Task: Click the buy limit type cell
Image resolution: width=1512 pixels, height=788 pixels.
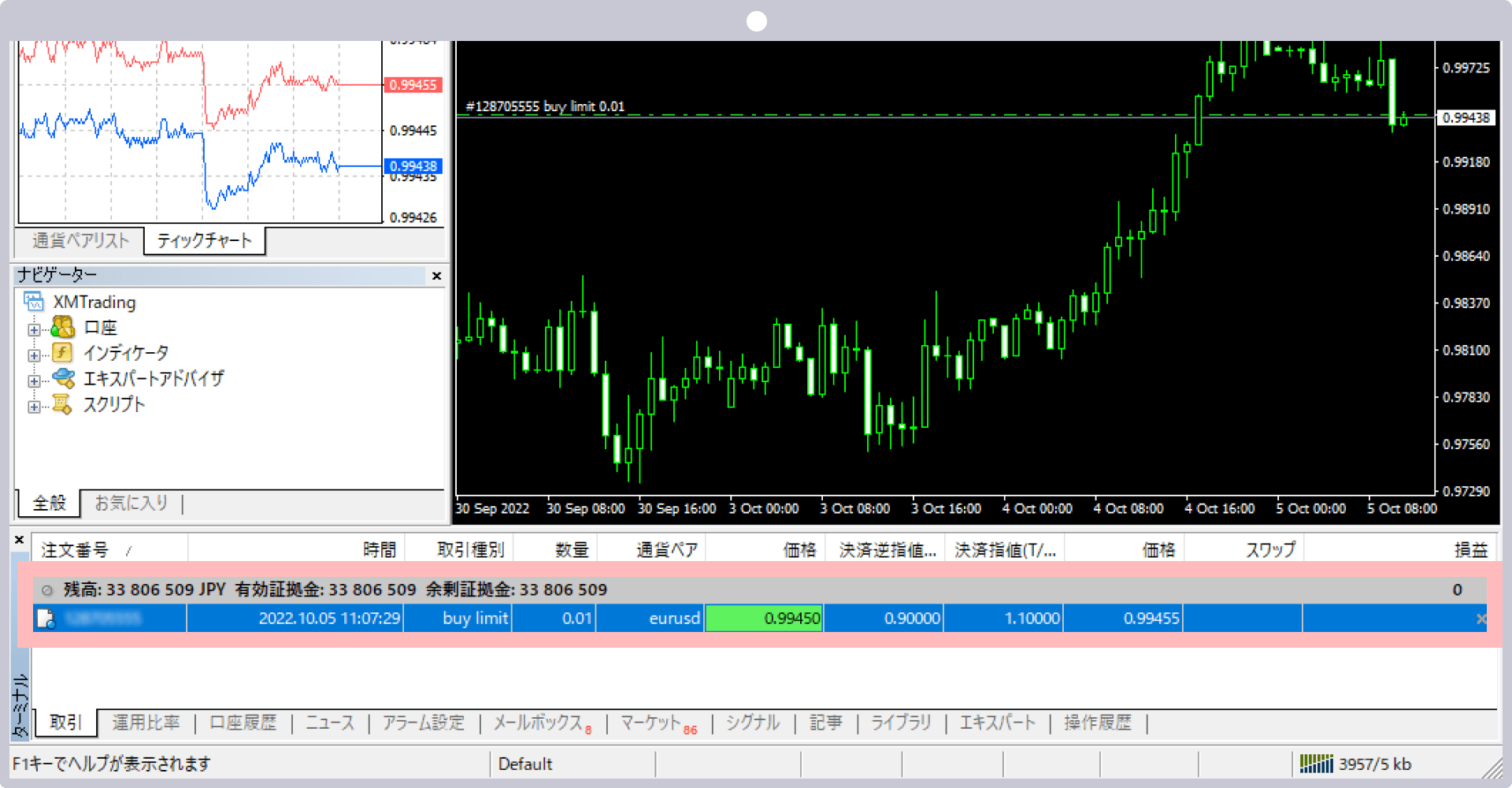Action: click(460, 619)
